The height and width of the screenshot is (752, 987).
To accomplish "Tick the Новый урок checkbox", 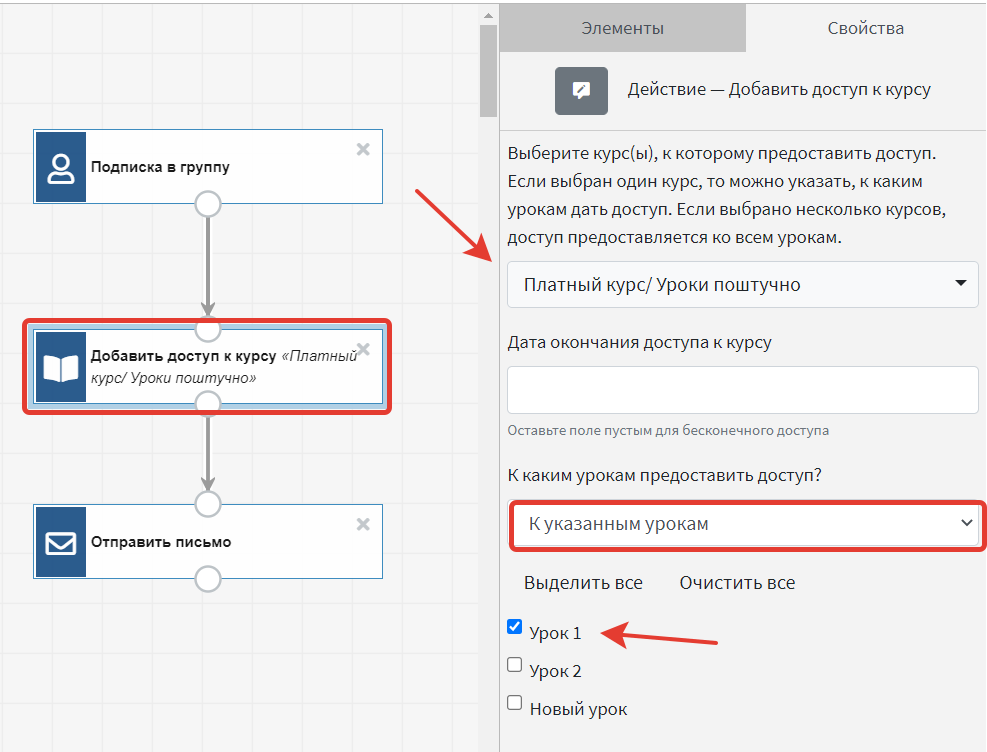I will (x=515, y=703).
